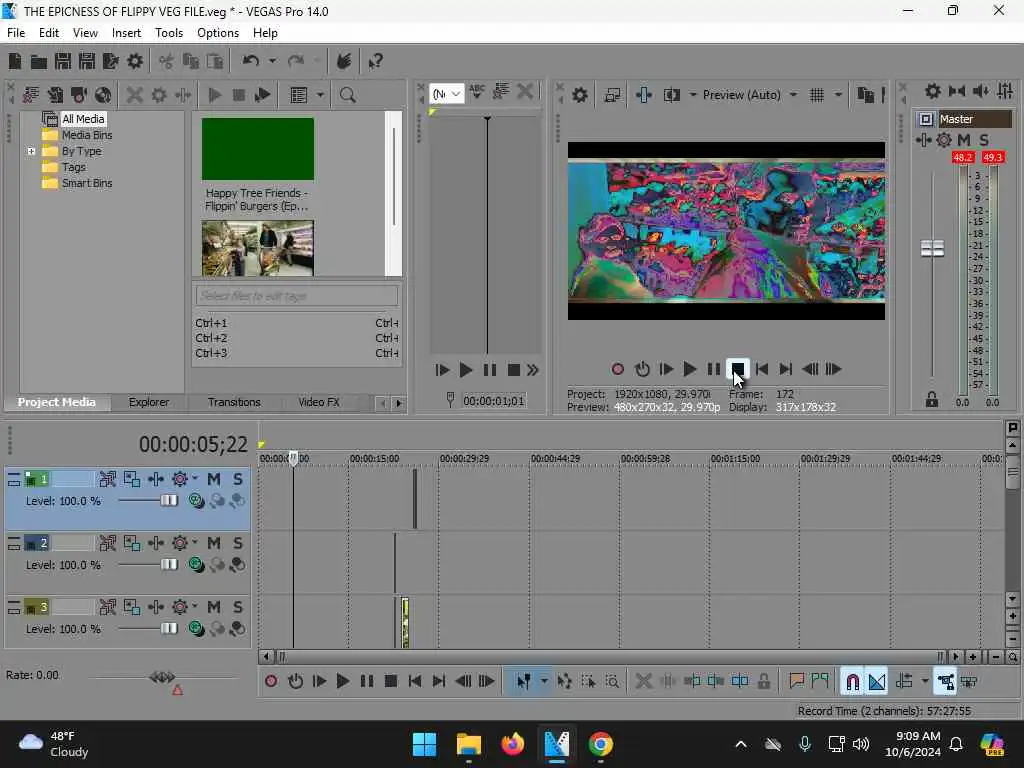Open the Edit tool selector dropdown arrow
The image size is (1024, 768).
point(544,682)
